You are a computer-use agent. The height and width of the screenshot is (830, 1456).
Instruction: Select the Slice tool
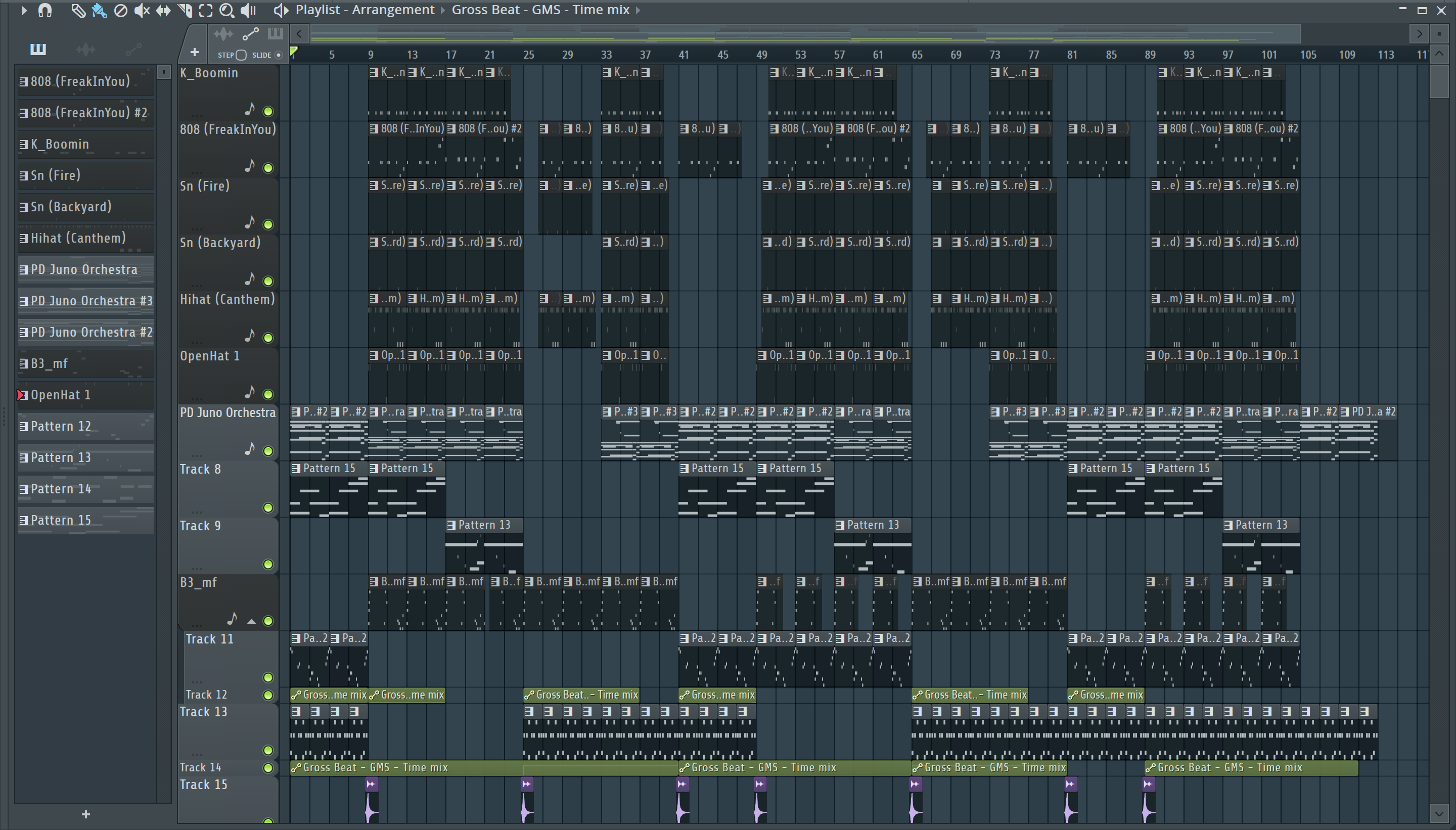click(185, 10)
